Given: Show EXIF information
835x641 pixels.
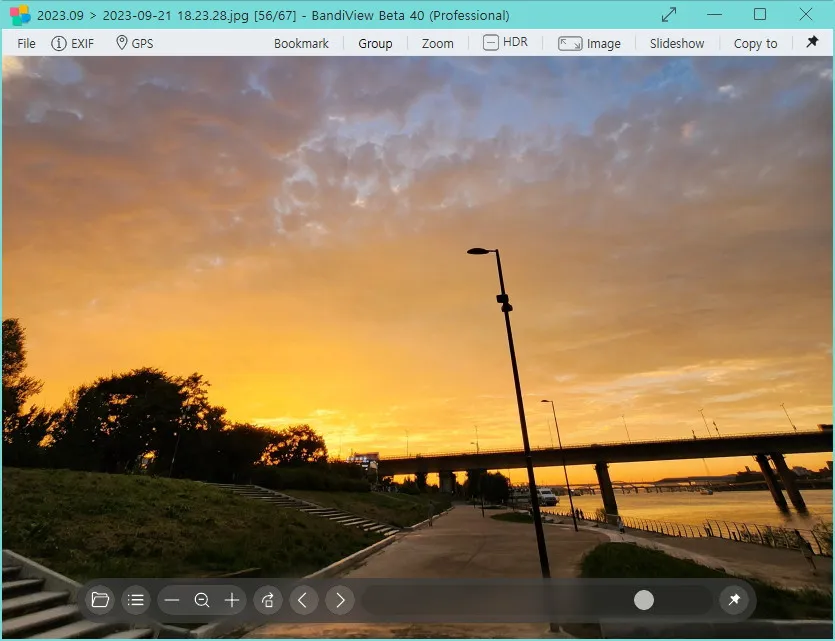Looking at the screenshot, I should click(x=72, y=44).
